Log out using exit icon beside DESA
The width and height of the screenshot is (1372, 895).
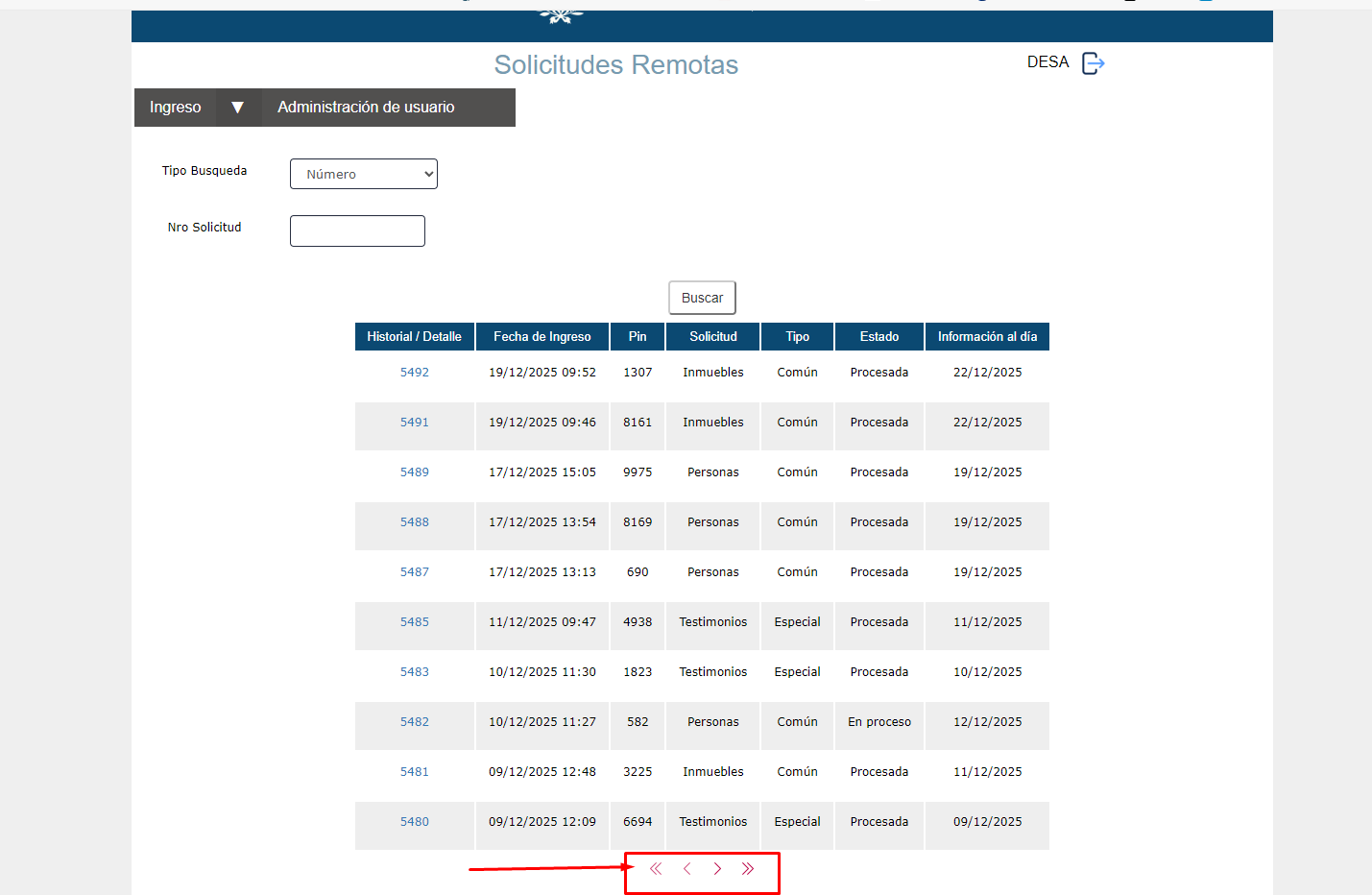tap(1093, 62)
